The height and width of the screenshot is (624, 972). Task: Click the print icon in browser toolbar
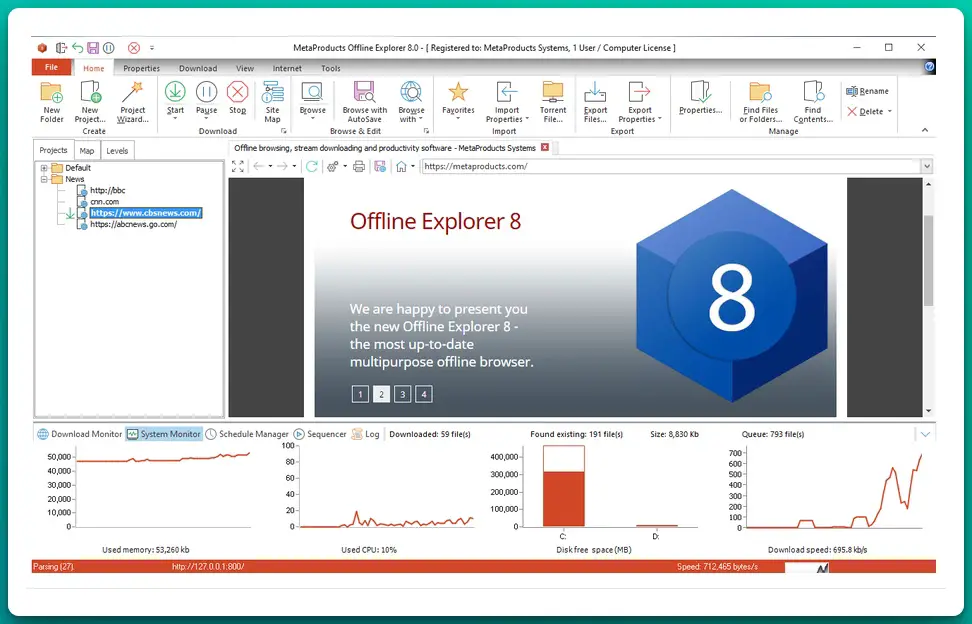pyautogui.click(x=359, y=166)
